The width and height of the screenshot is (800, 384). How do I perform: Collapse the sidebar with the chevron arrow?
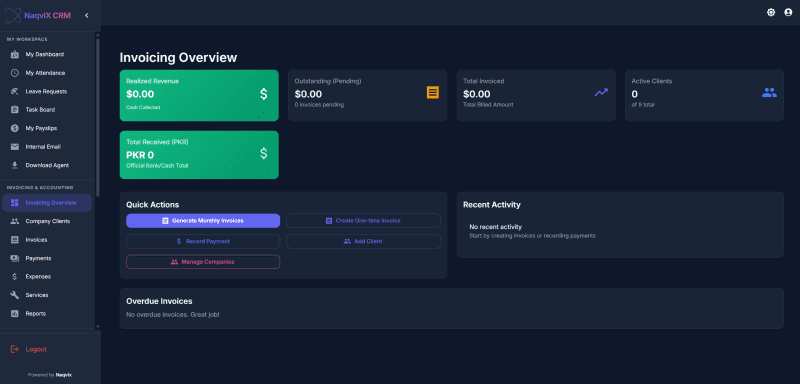[87, 15]
